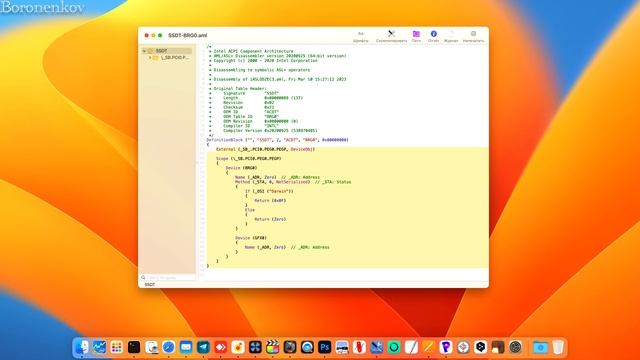This screenshot has height=360, width=640.
Task: Open Final Cut Pro from the Dock
Action: point(273,347)
